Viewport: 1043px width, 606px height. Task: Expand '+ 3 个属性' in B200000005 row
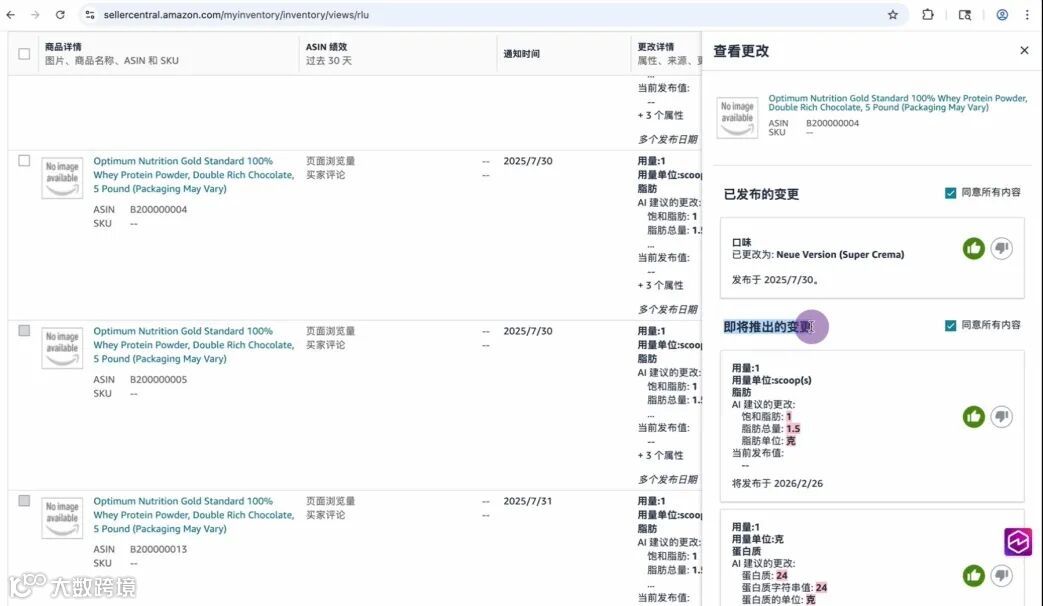coord(661,456)
